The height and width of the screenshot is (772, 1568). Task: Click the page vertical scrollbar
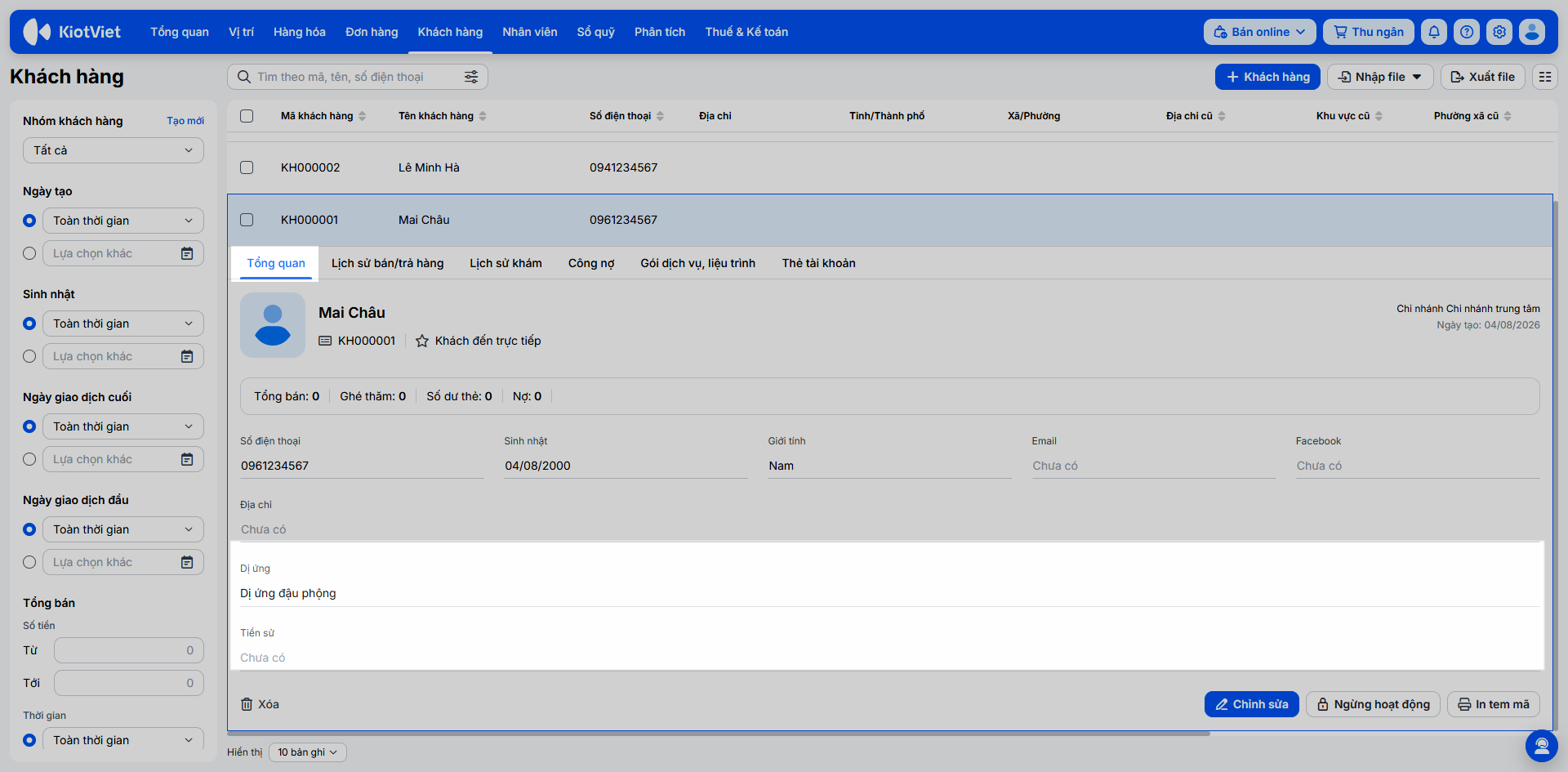1555,466
